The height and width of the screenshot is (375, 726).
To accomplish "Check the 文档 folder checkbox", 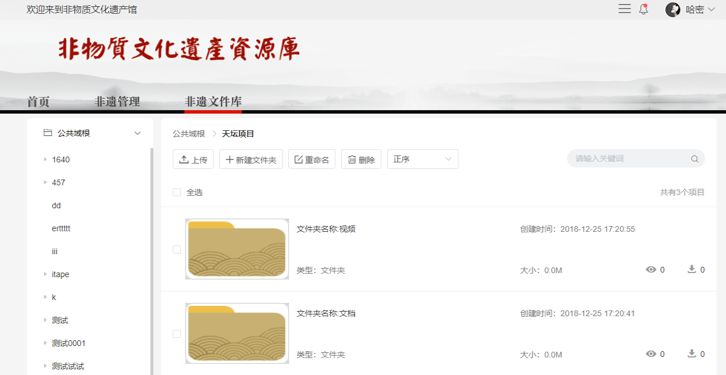I will click(176, 334).
